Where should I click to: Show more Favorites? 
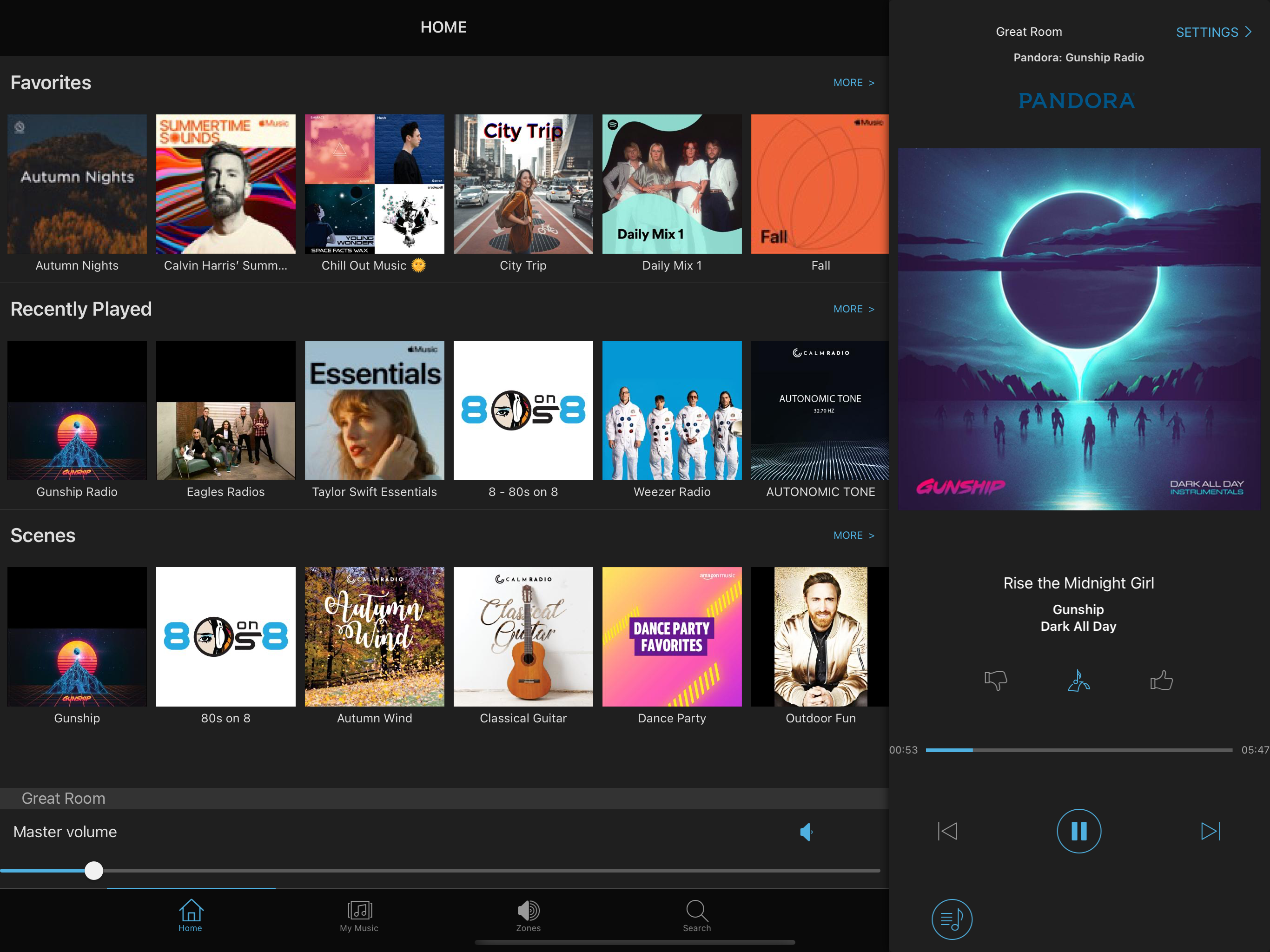854,83
